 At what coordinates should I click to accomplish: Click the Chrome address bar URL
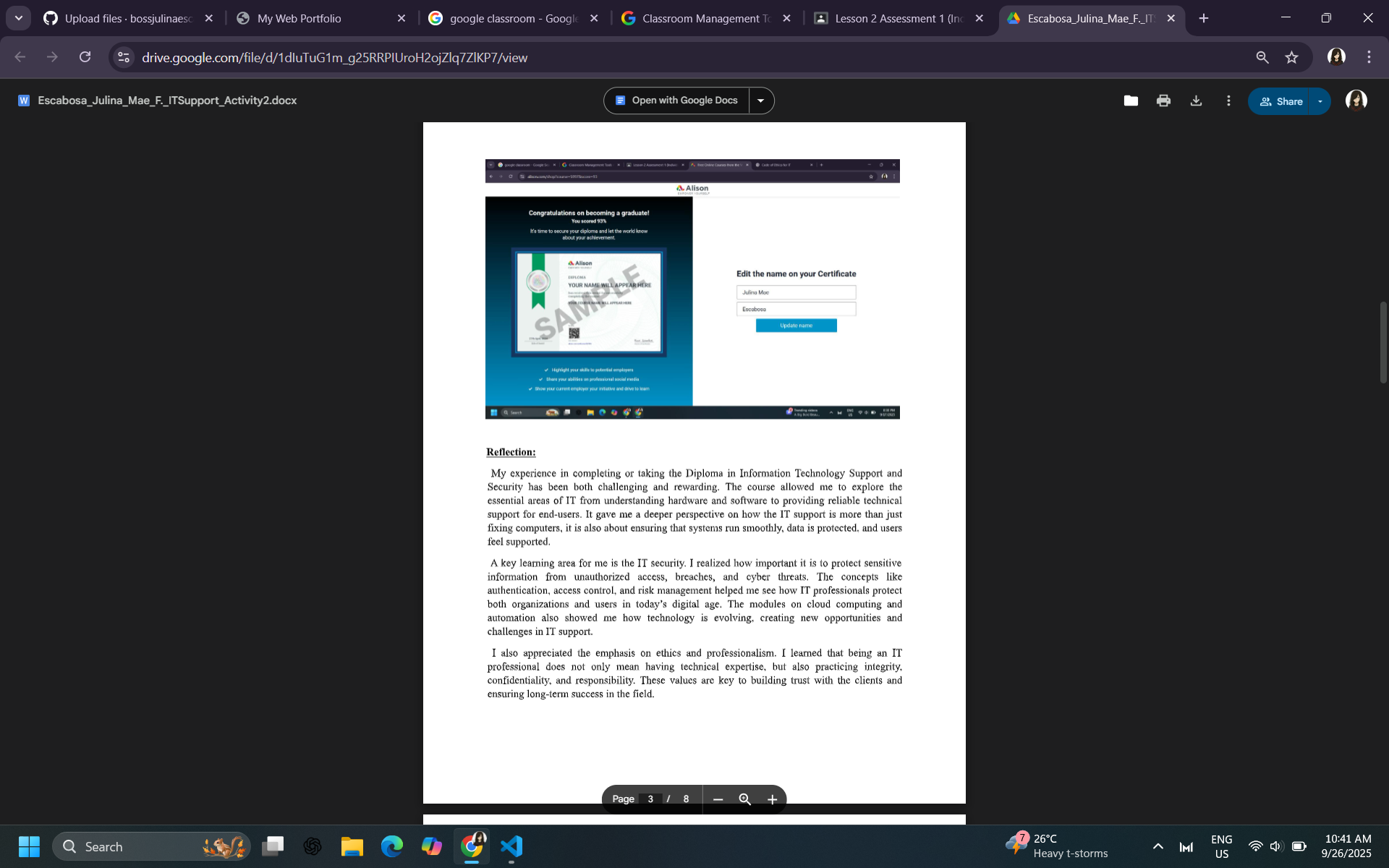coord(334,57)
